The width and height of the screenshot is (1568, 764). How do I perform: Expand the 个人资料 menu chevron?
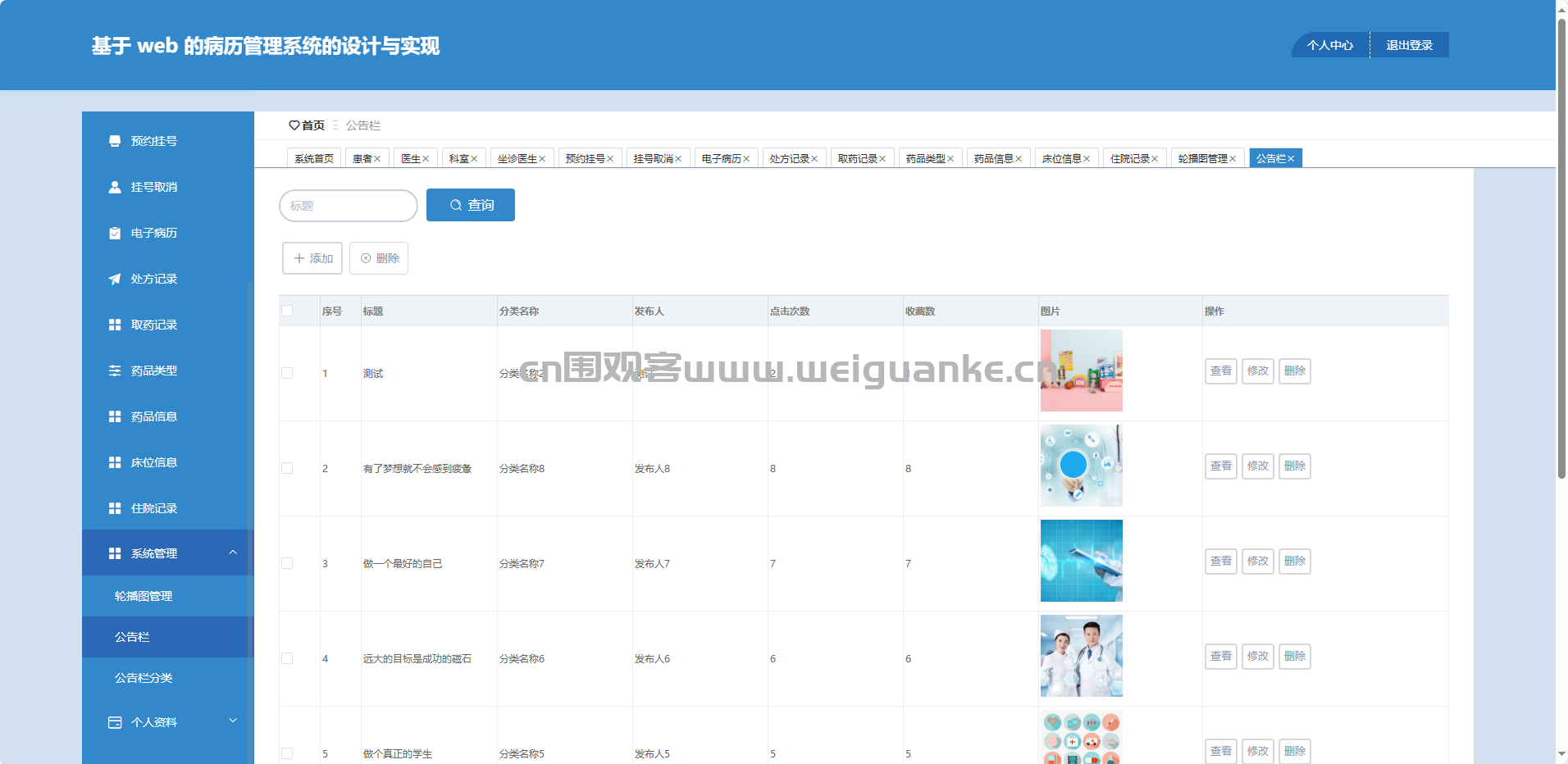(x=233, y=721)
